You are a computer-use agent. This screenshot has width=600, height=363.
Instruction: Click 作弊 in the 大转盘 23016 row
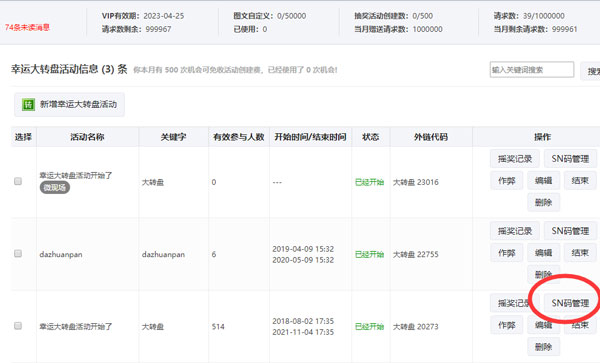[507, 181]
